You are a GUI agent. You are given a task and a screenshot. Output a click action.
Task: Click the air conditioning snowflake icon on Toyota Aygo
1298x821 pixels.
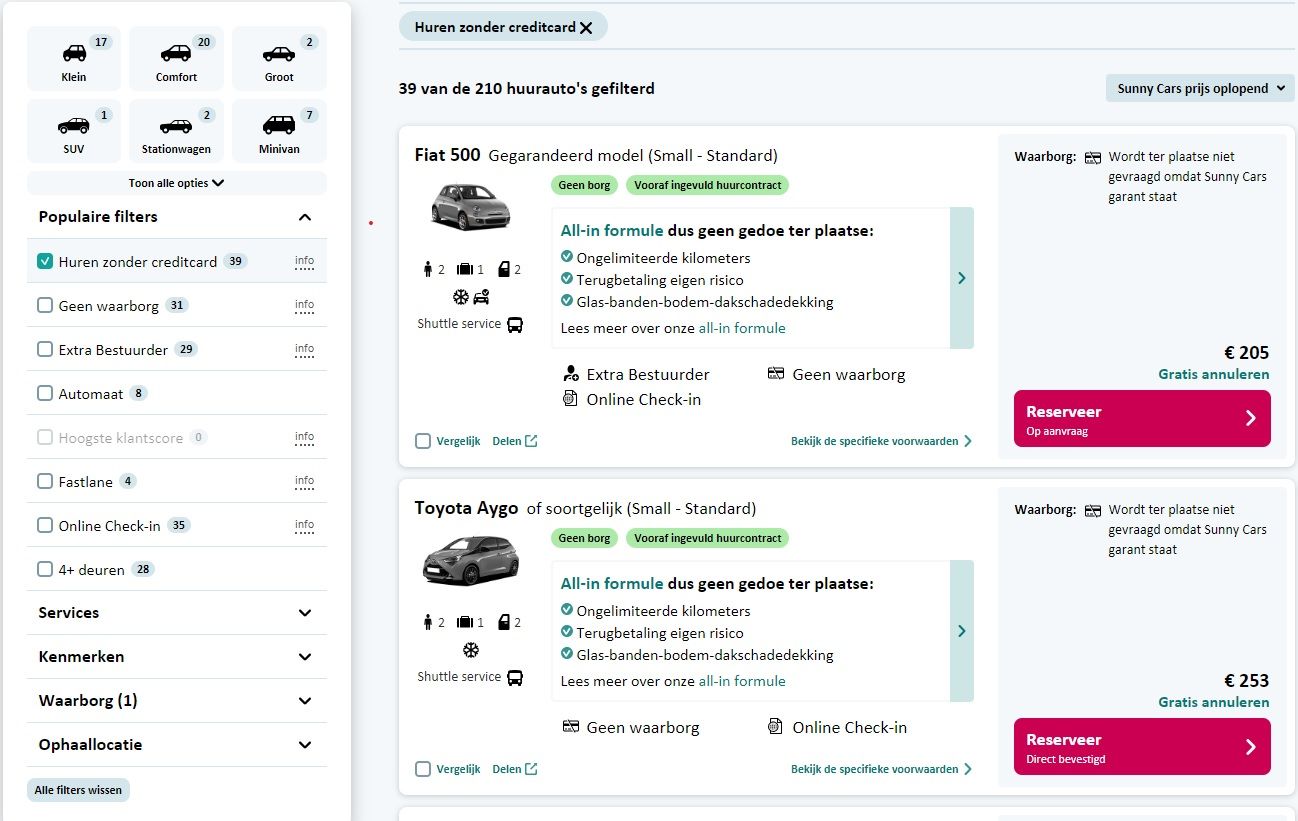point(470,650)
